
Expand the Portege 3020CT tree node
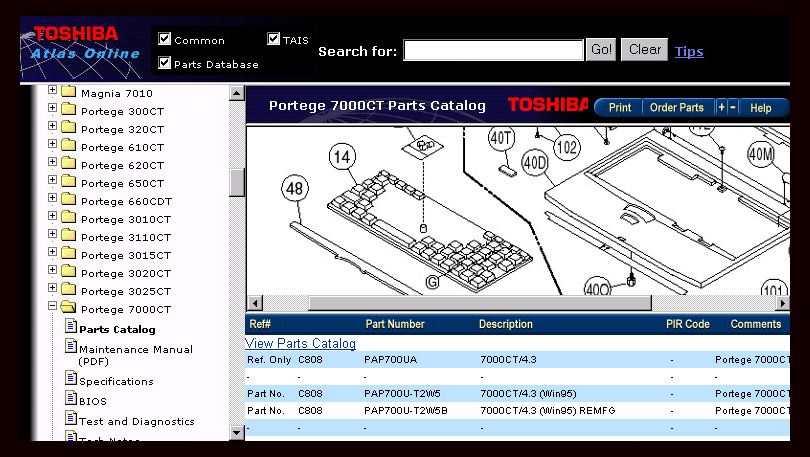(52, 270)
